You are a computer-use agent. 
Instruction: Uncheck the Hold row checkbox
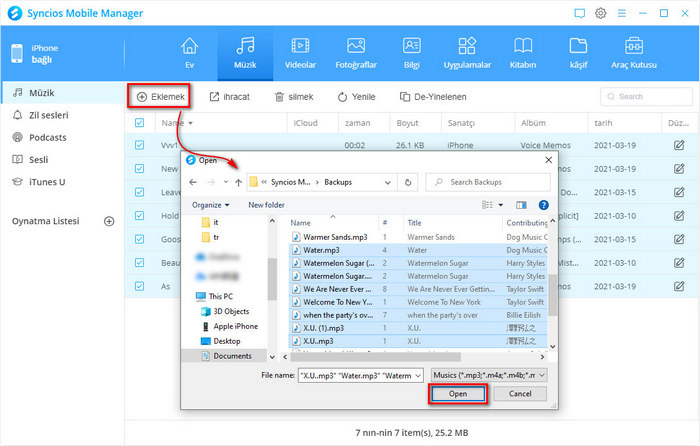click(x=139, y=216)
